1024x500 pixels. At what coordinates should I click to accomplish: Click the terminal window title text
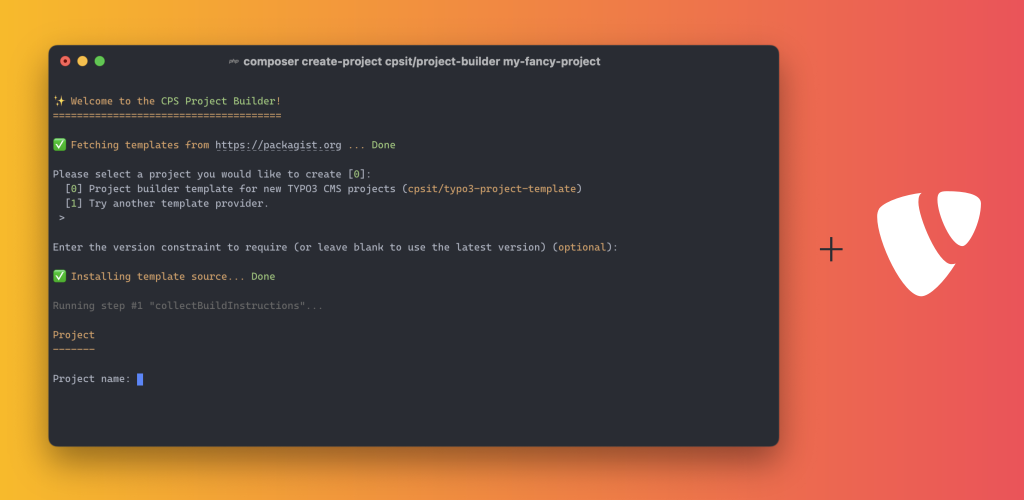pyautogui.click(x=422, y=61)
